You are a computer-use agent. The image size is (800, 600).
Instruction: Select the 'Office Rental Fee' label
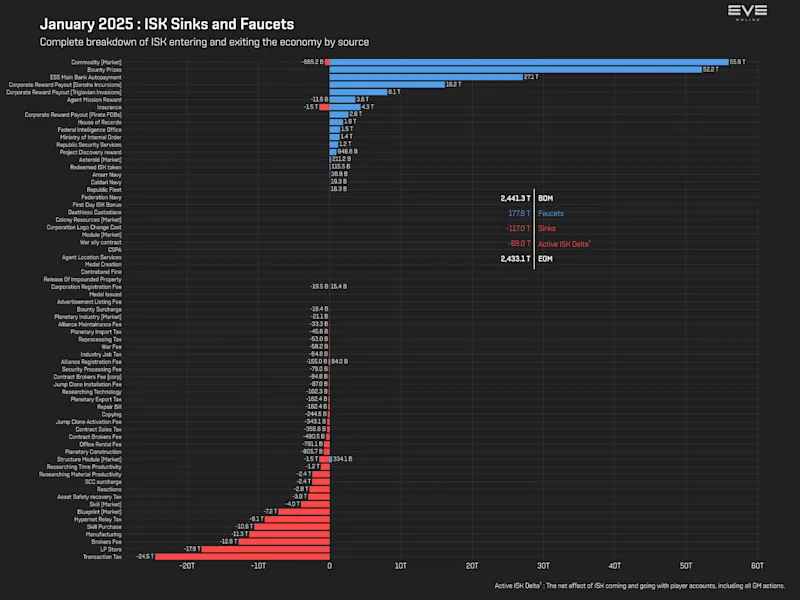101,444
